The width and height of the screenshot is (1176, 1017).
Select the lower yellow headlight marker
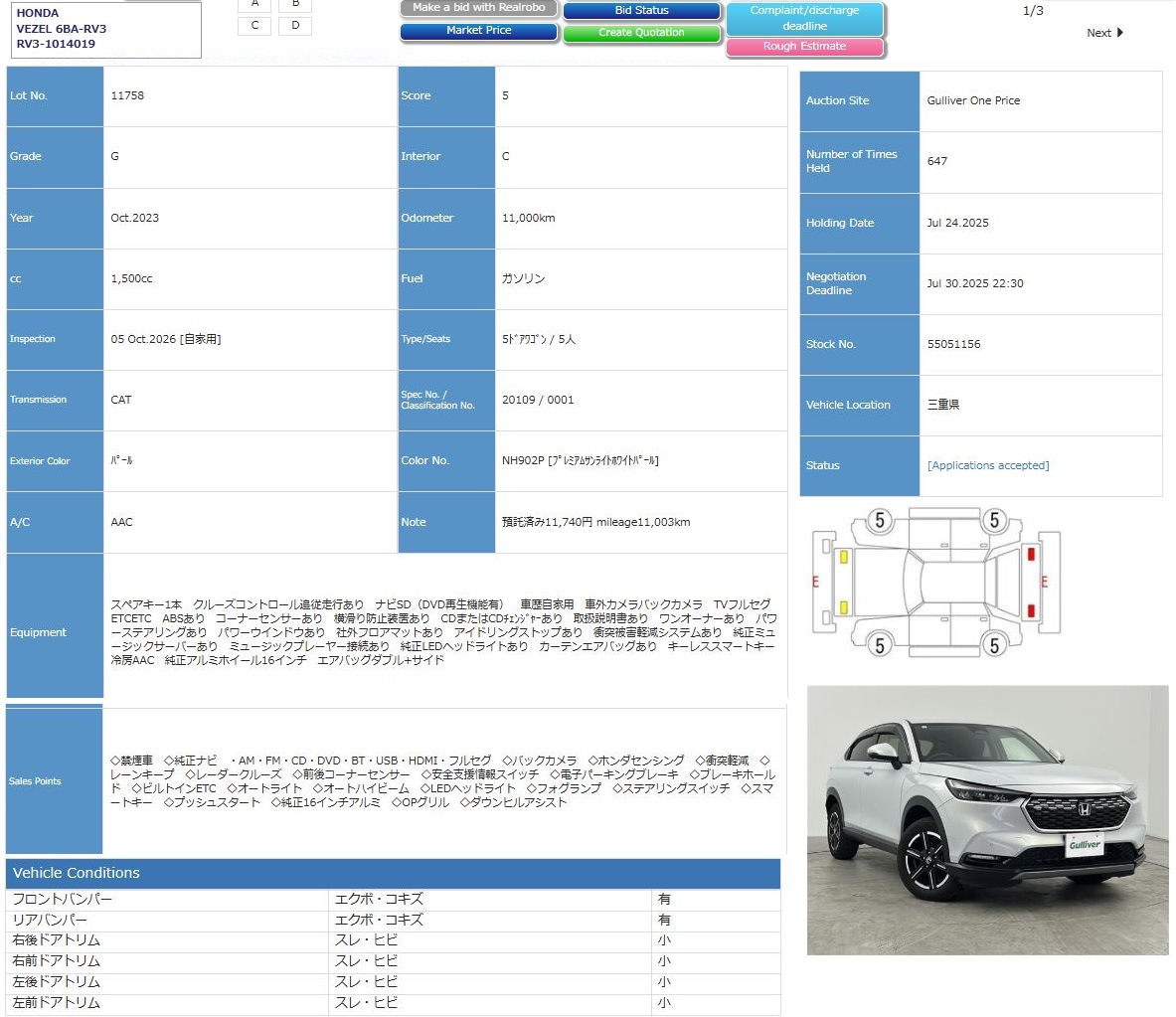click(x=844, y=607)
